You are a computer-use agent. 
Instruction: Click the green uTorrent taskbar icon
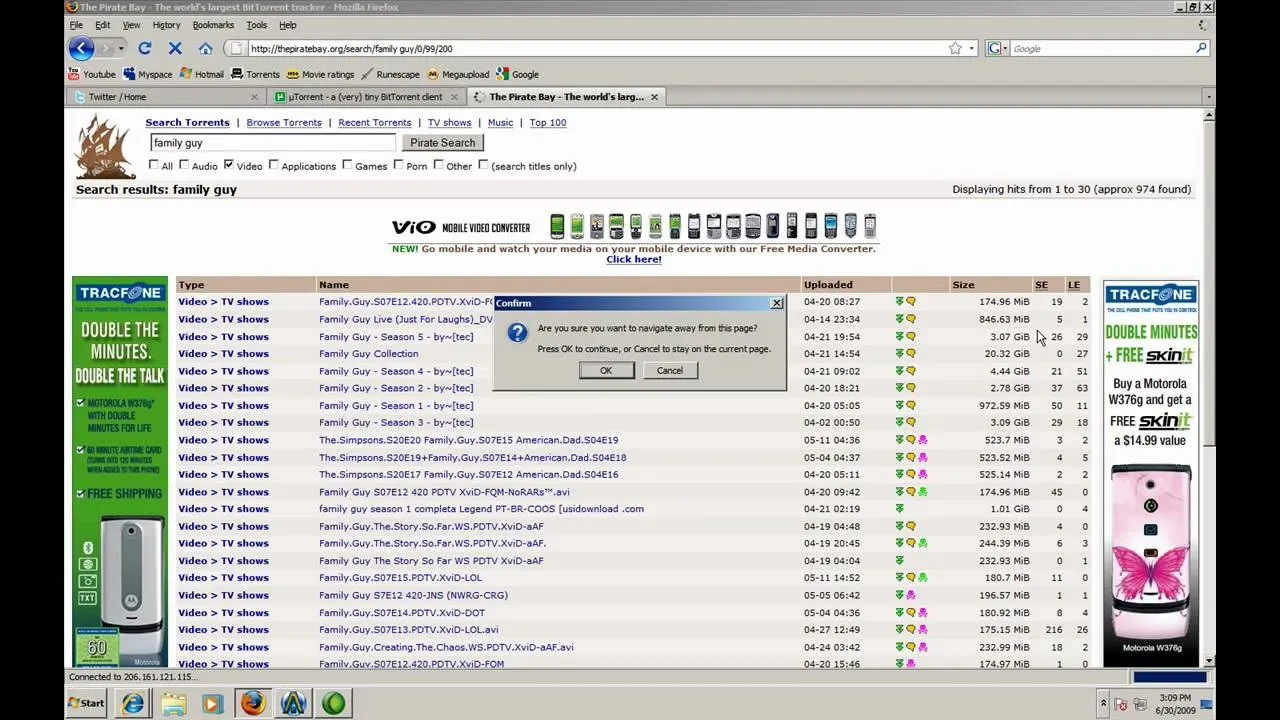333,703
